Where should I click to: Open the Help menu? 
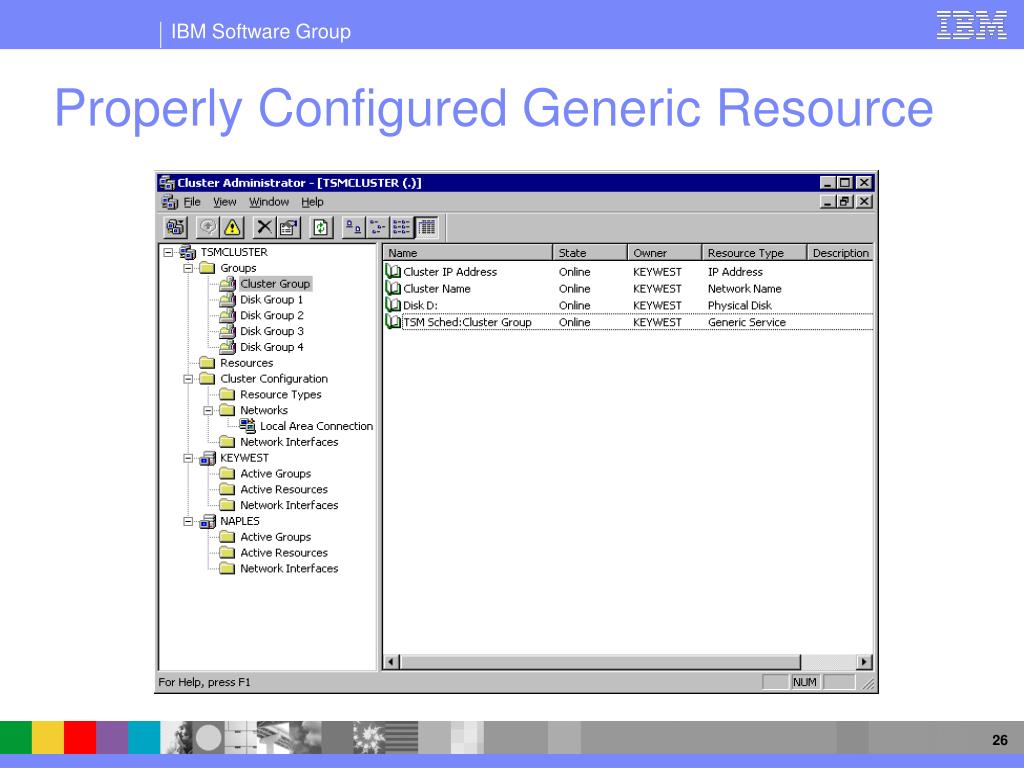312,202
